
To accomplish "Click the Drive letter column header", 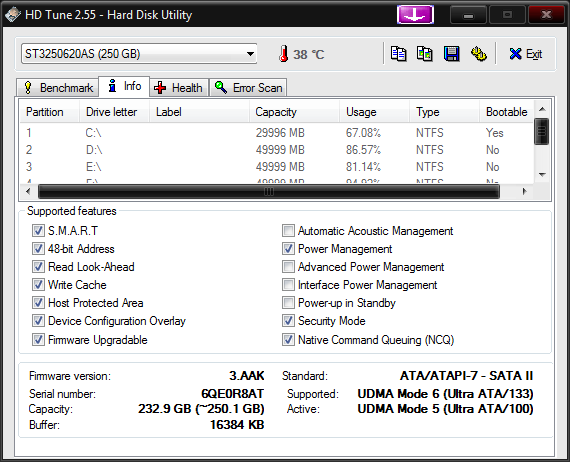I will coord(114,112).
